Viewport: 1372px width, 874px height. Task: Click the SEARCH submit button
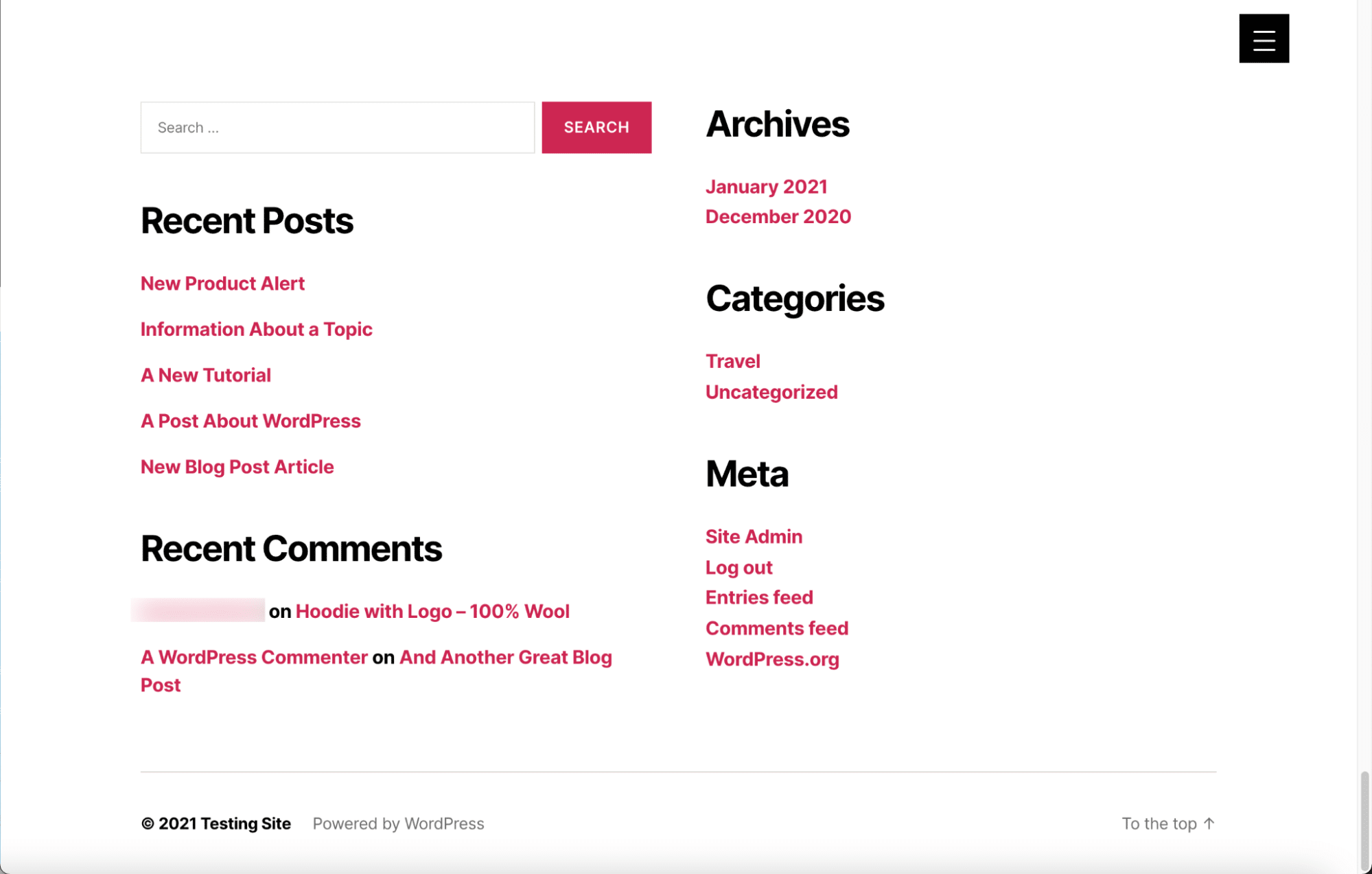tap(597, 127)
